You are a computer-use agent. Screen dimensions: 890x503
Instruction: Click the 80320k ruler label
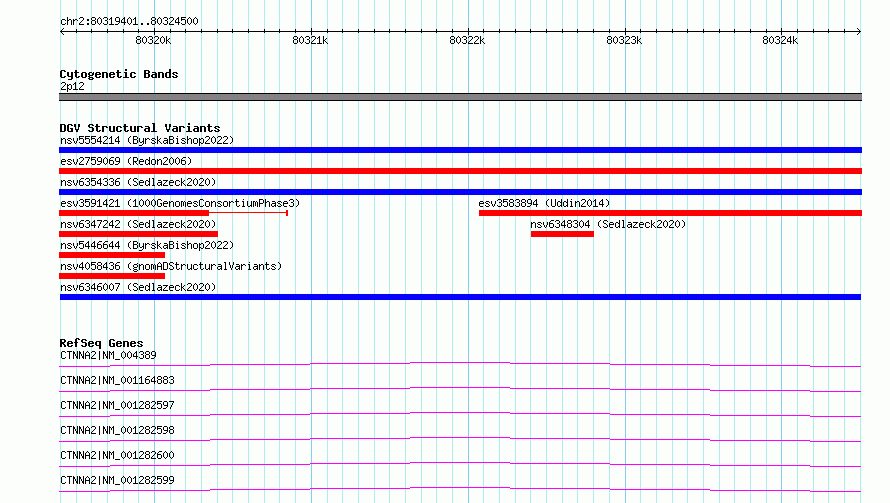coord(153,40)
